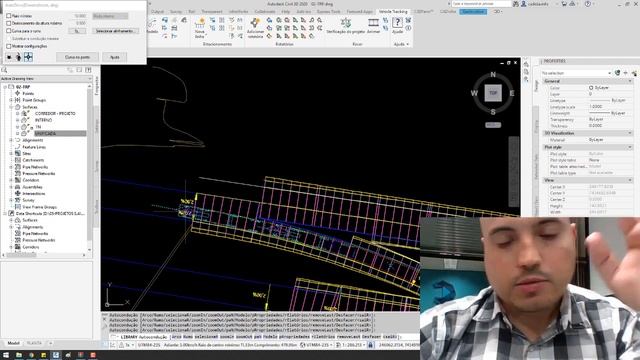Click the Points node in Prospector
The height and width of the screenshot is (360, 640).
tap(28, 93)
